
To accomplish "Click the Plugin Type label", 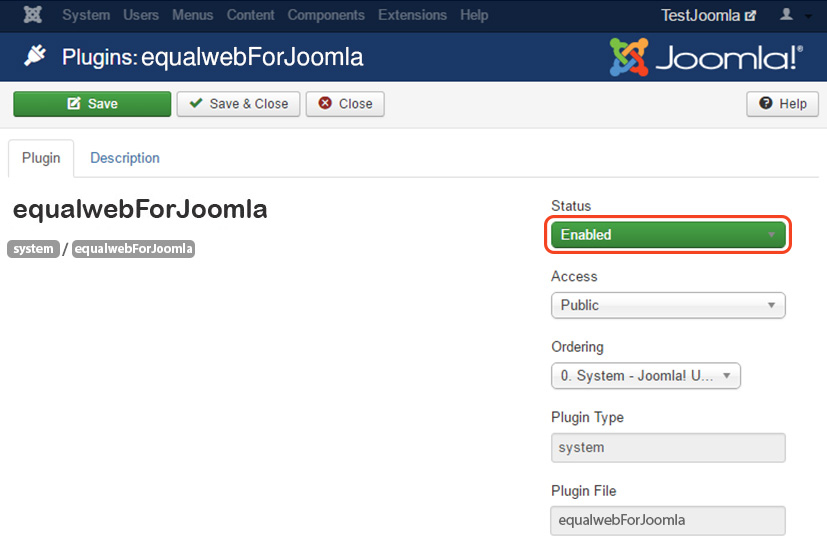I will pyautogui.click(x=588, y=417).
